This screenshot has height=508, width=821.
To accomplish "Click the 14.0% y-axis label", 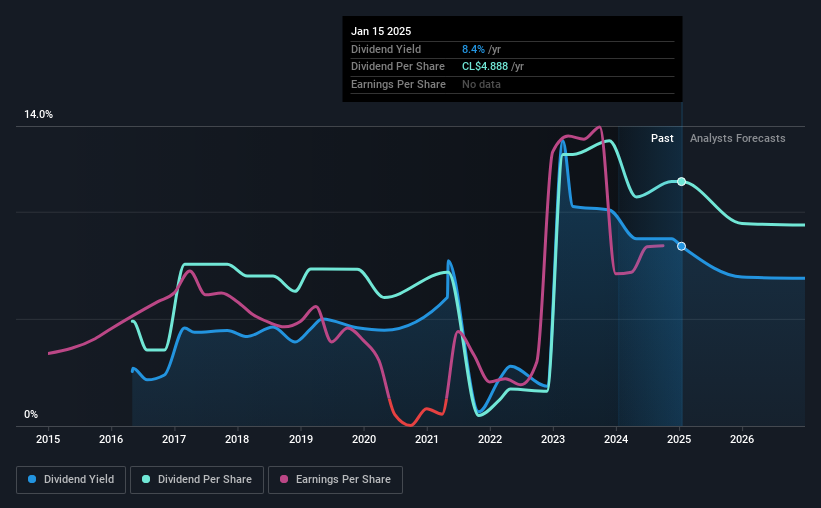I will coord(38,115).
